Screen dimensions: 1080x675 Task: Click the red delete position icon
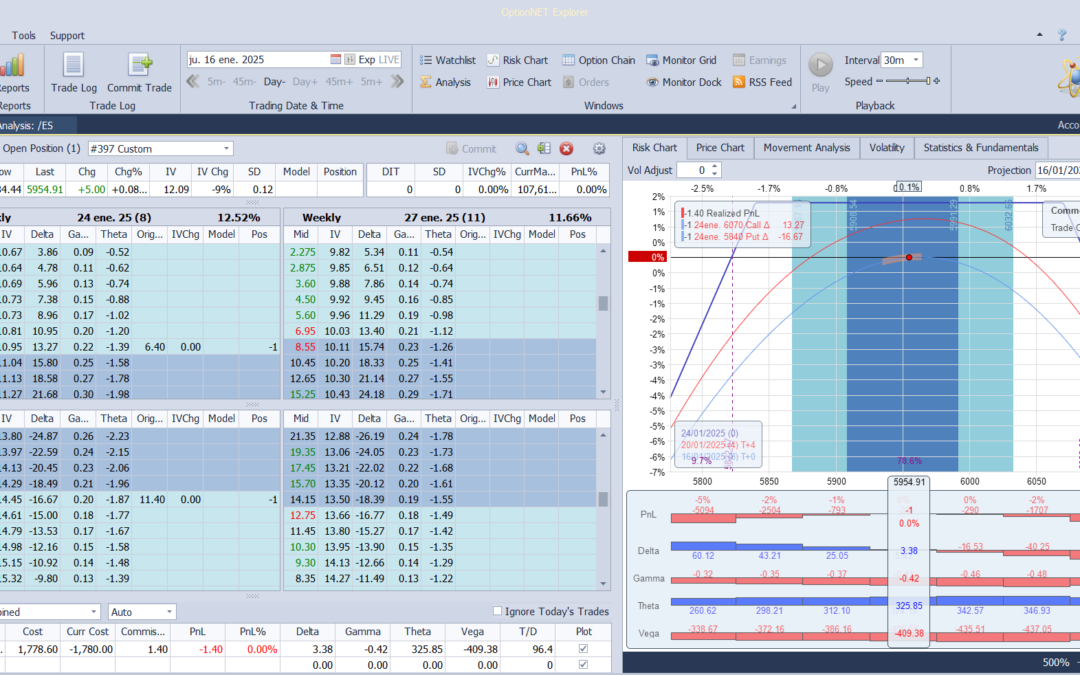click(566, 149)
